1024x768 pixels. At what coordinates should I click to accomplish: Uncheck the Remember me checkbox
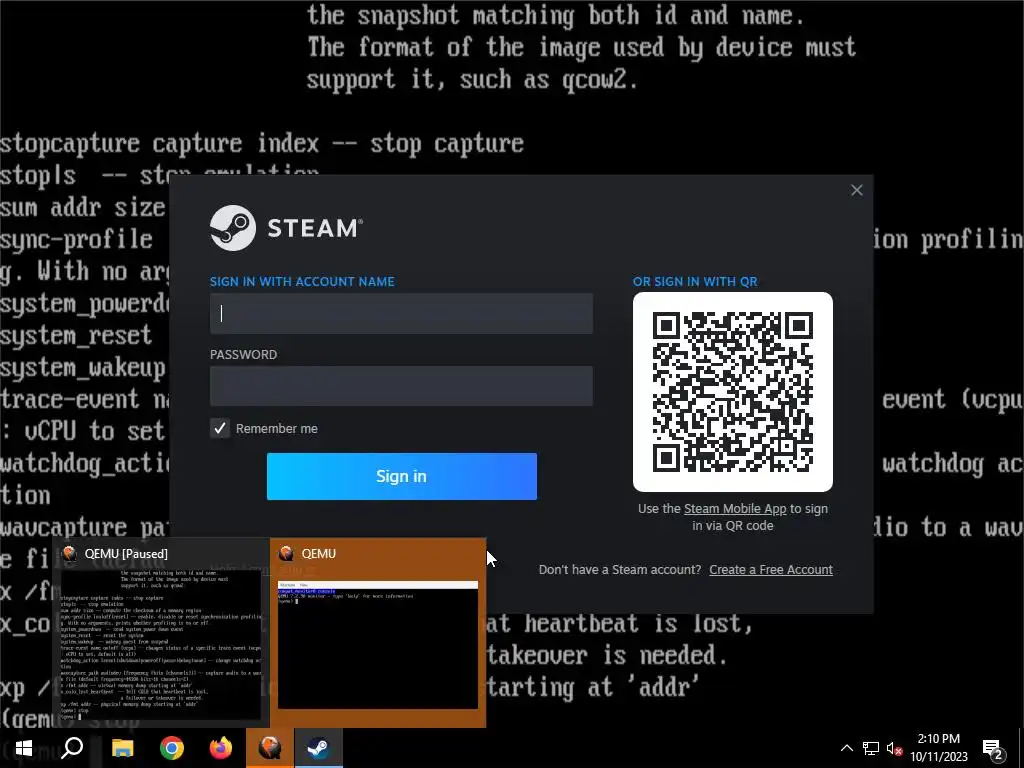click(x=220, y=428)
